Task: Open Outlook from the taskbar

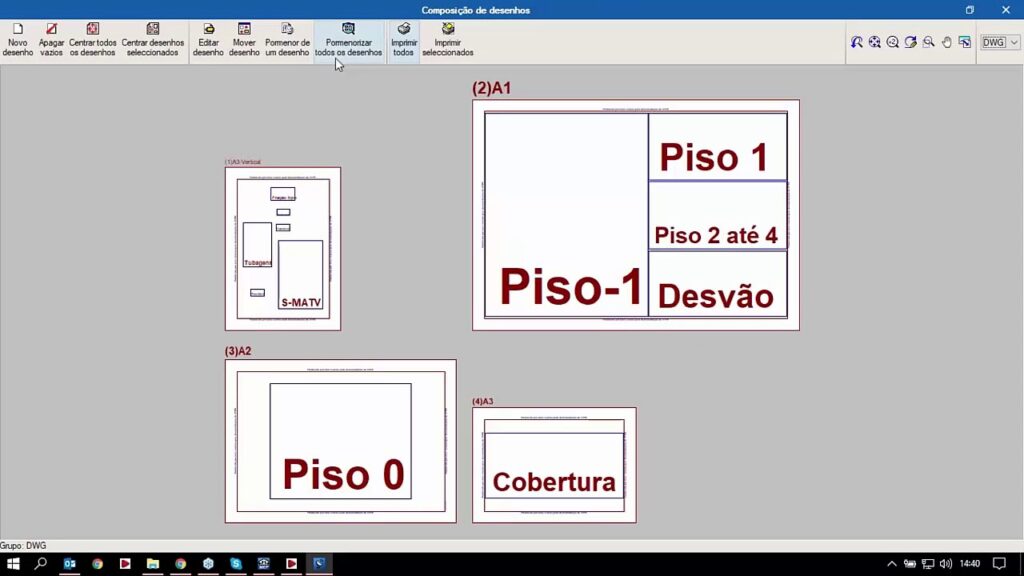Action: click(x=69, y=564)
